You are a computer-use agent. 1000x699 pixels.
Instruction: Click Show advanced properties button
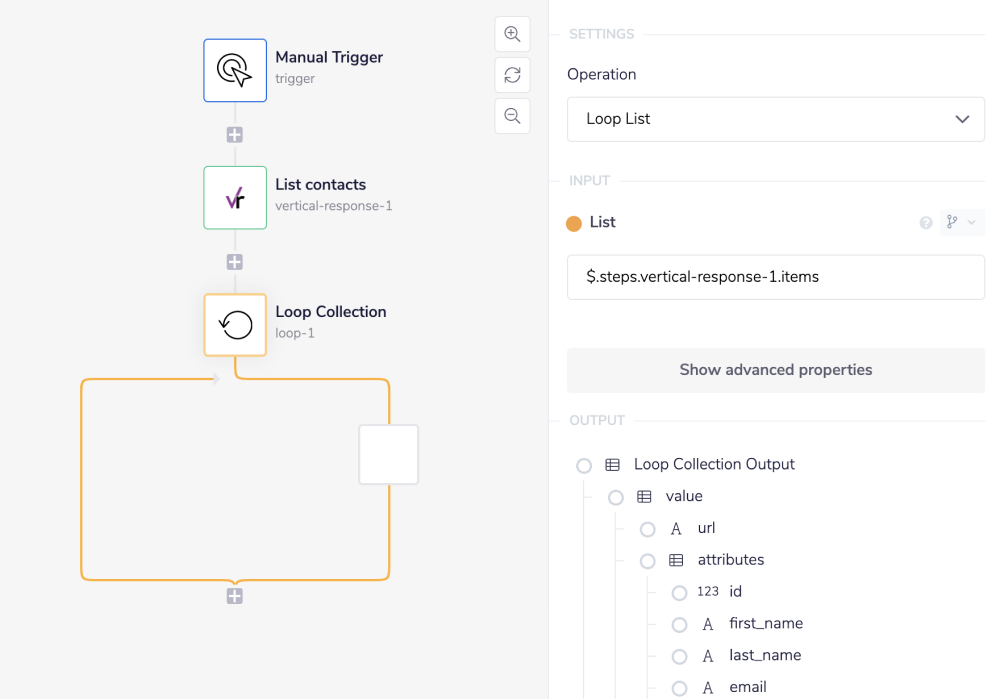[775, 370]
